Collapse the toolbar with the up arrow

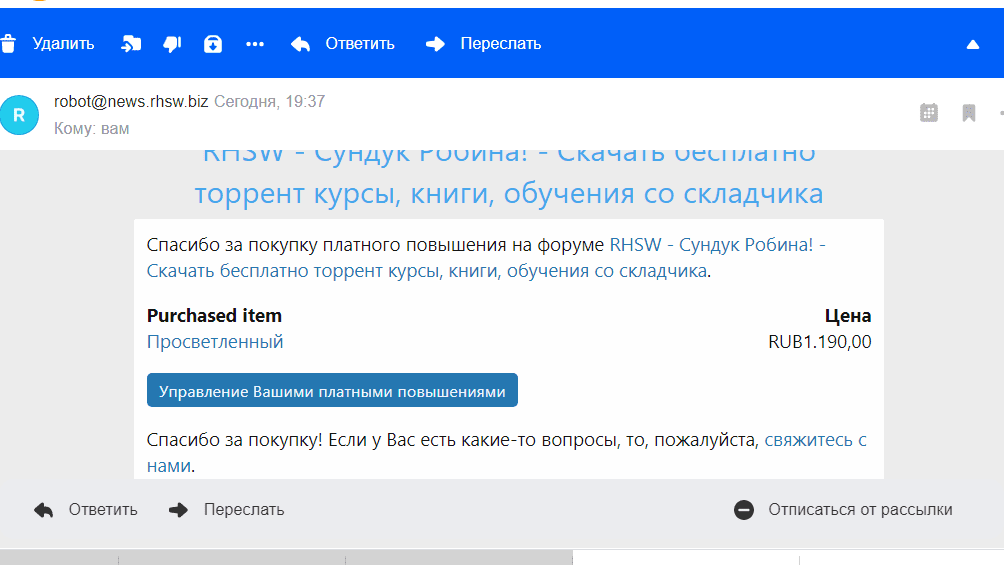click(x=972, y=45)
